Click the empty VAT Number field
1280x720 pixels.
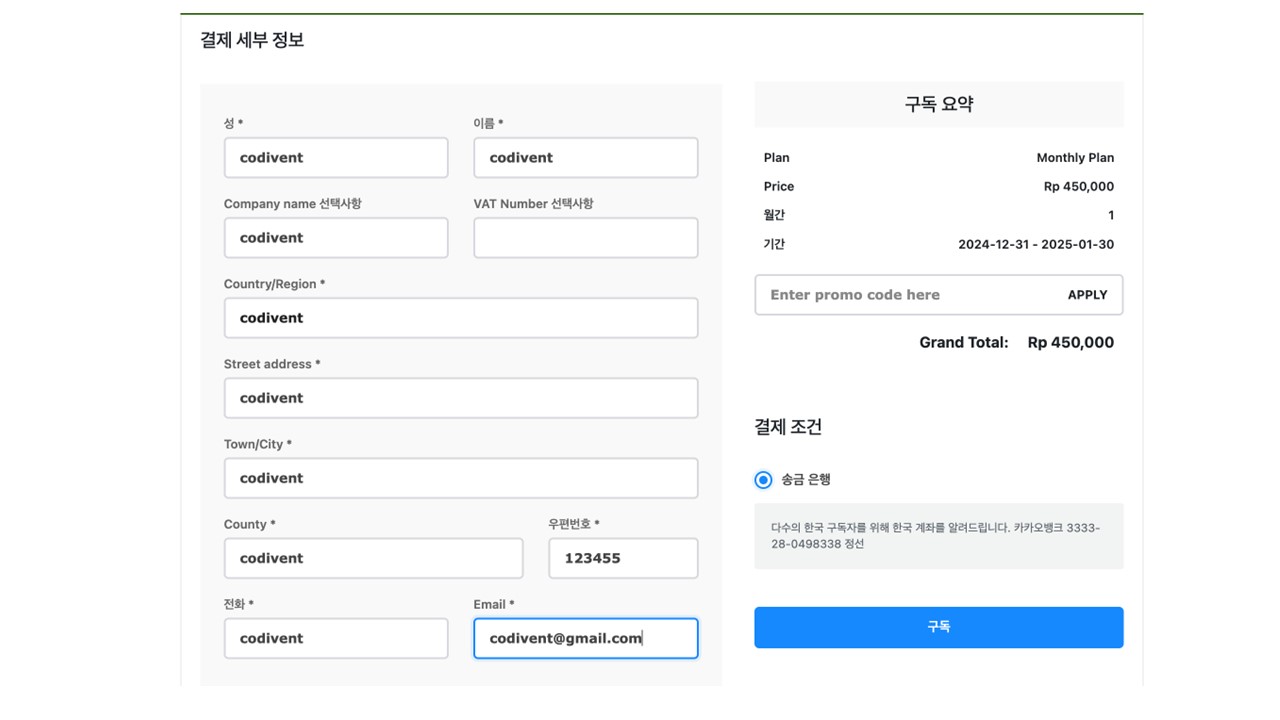pos(585,238)
